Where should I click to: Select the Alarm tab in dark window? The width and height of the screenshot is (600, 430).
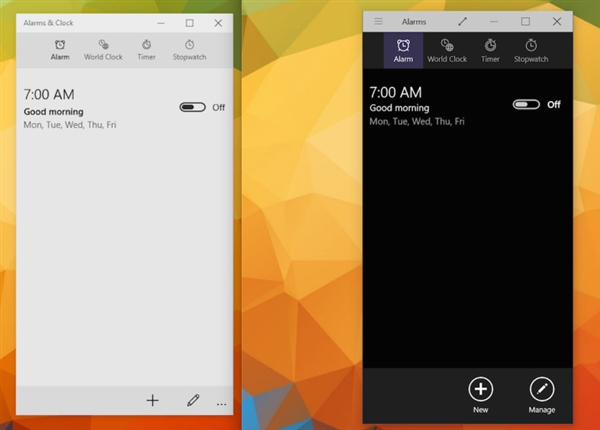tap(403, 50)
